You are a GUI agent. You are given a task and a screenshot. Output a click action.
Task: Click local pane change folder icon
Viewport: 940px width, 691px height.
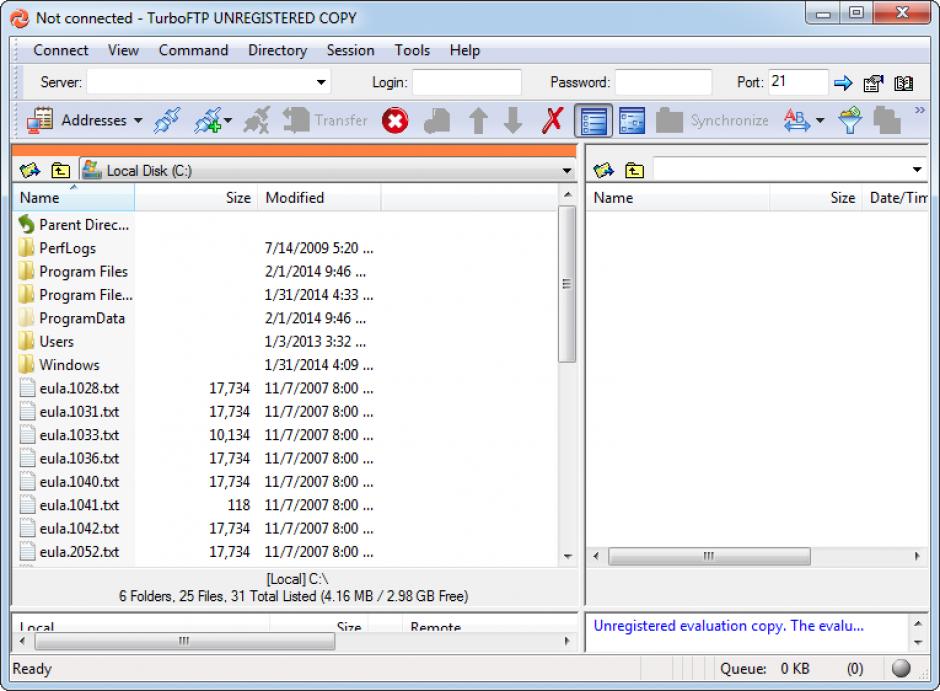(30, 171)
